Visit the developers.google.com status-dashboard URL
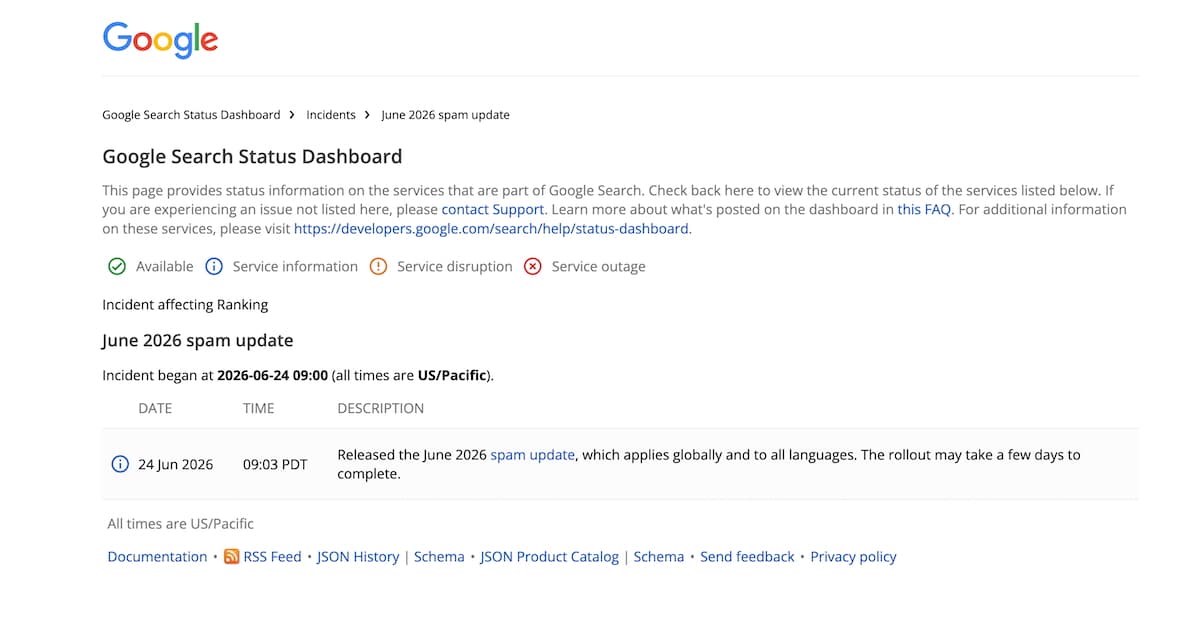The height and width of the screenshot is (642, 1200). click(491, 228)
